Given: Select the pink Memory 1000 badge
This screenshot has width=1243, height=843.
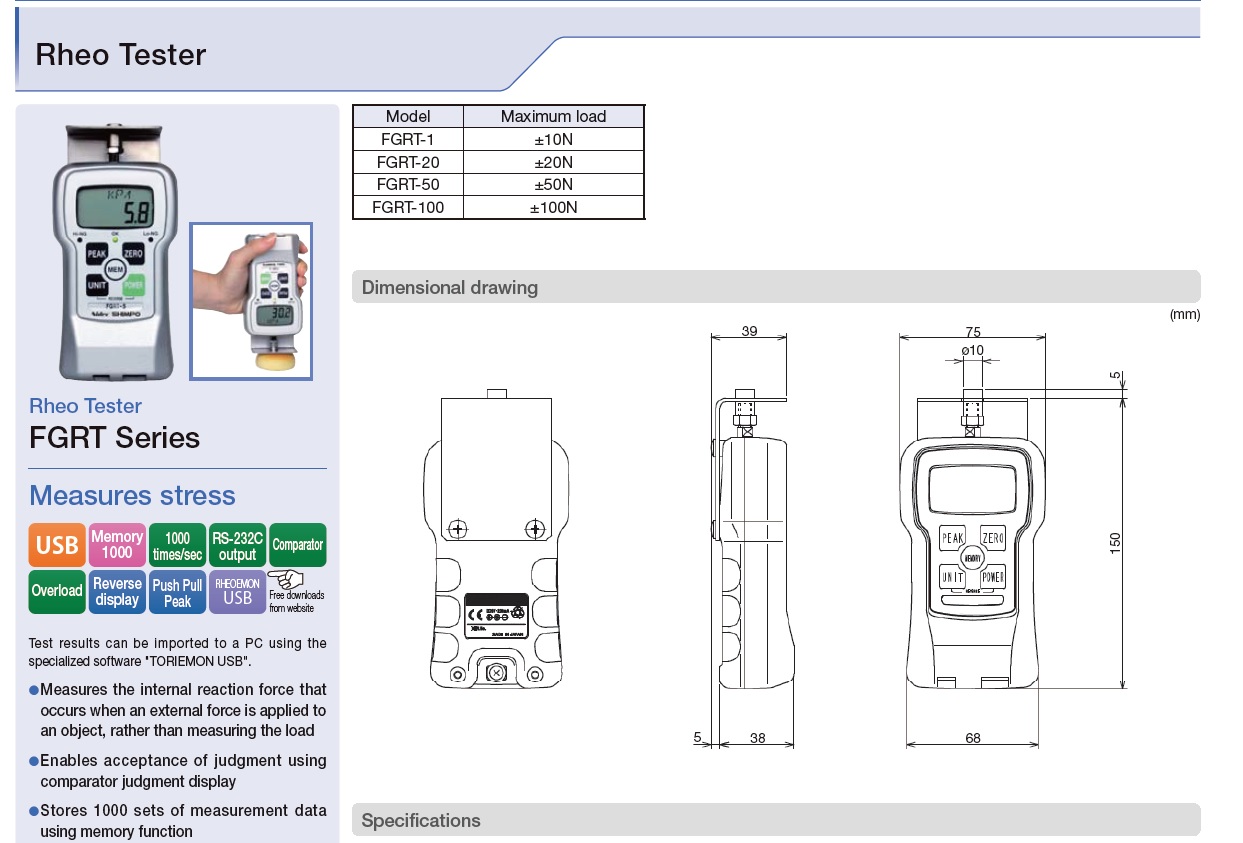Looking at the screenshot, I should (117, 545).
